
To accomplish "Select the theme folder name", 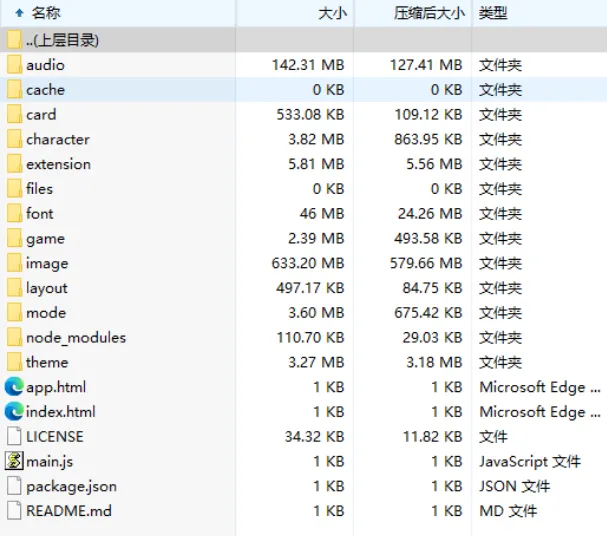I will [x=47, y=362].
